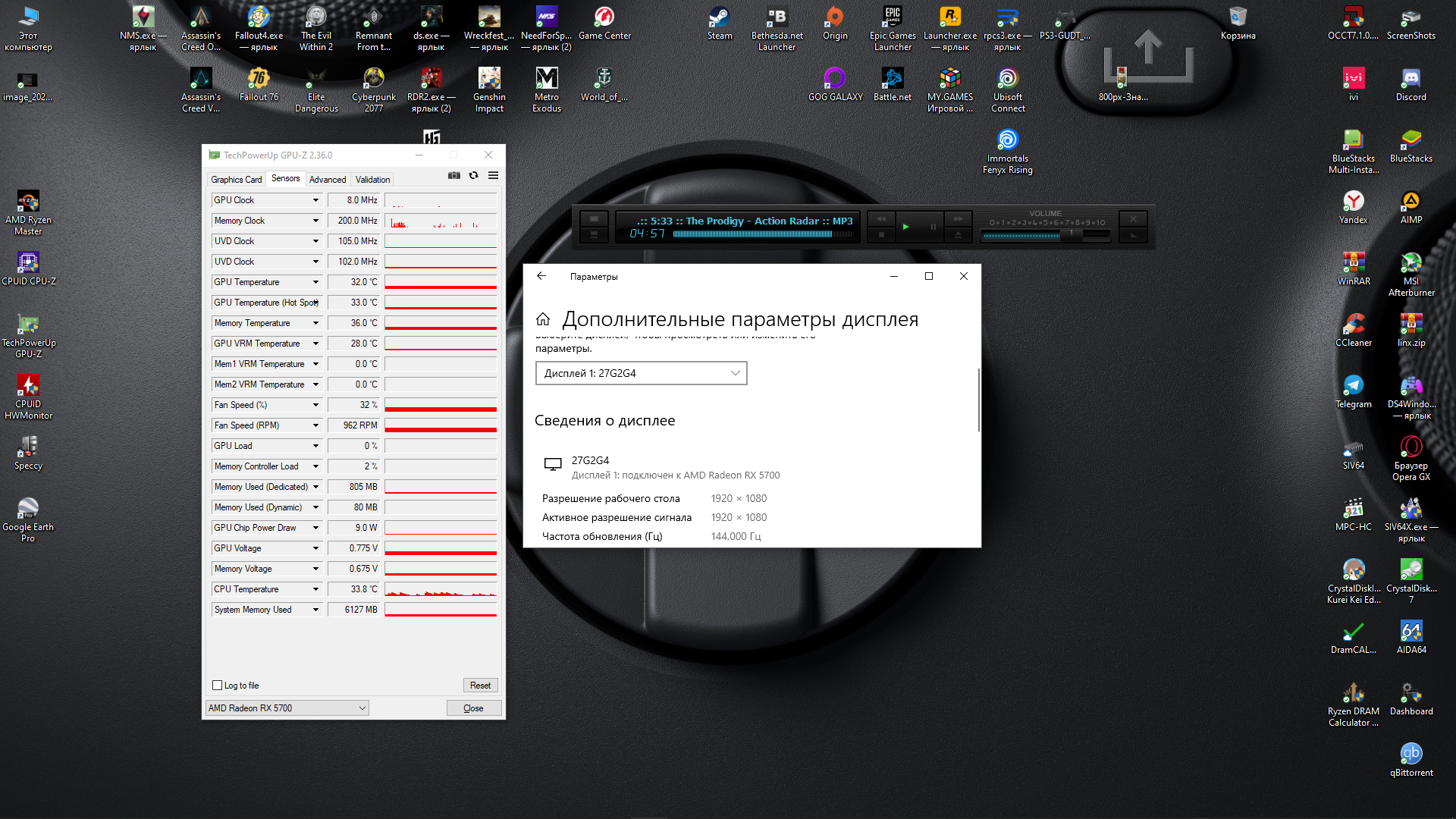
Task: Switch to the Graphics Card tab
Action: tap(236, 180)
